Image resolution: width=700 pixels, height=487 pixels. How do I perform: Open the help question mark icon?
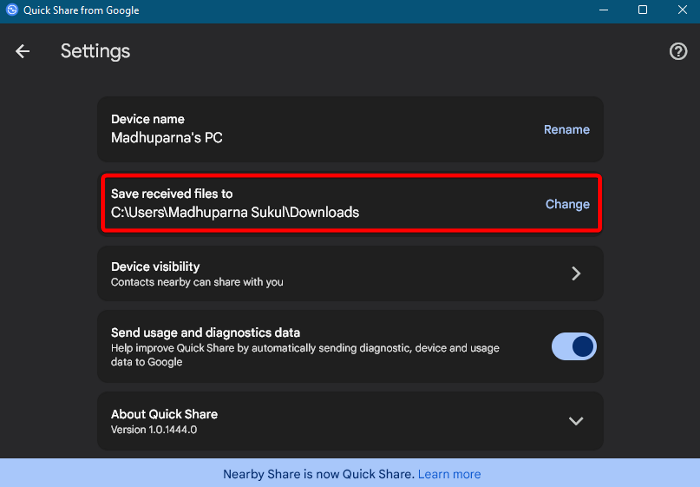pos(678,51)
